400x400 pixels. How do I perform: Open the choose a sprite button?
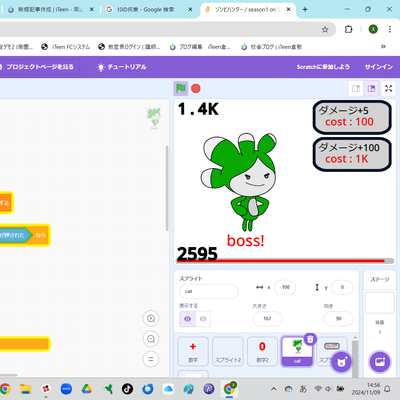coord(341,362)
